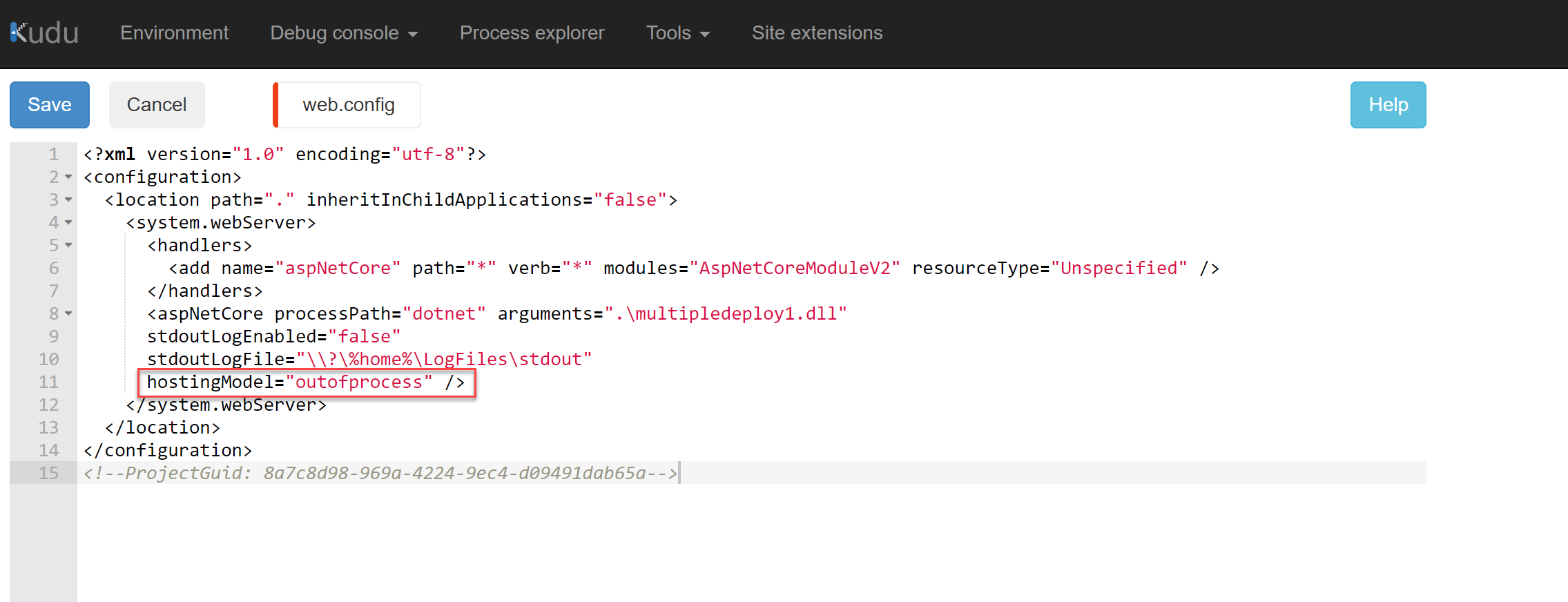This screenshot has width=1568, height=602.
Task: Cancel editing the file
Action: point(157,105)
